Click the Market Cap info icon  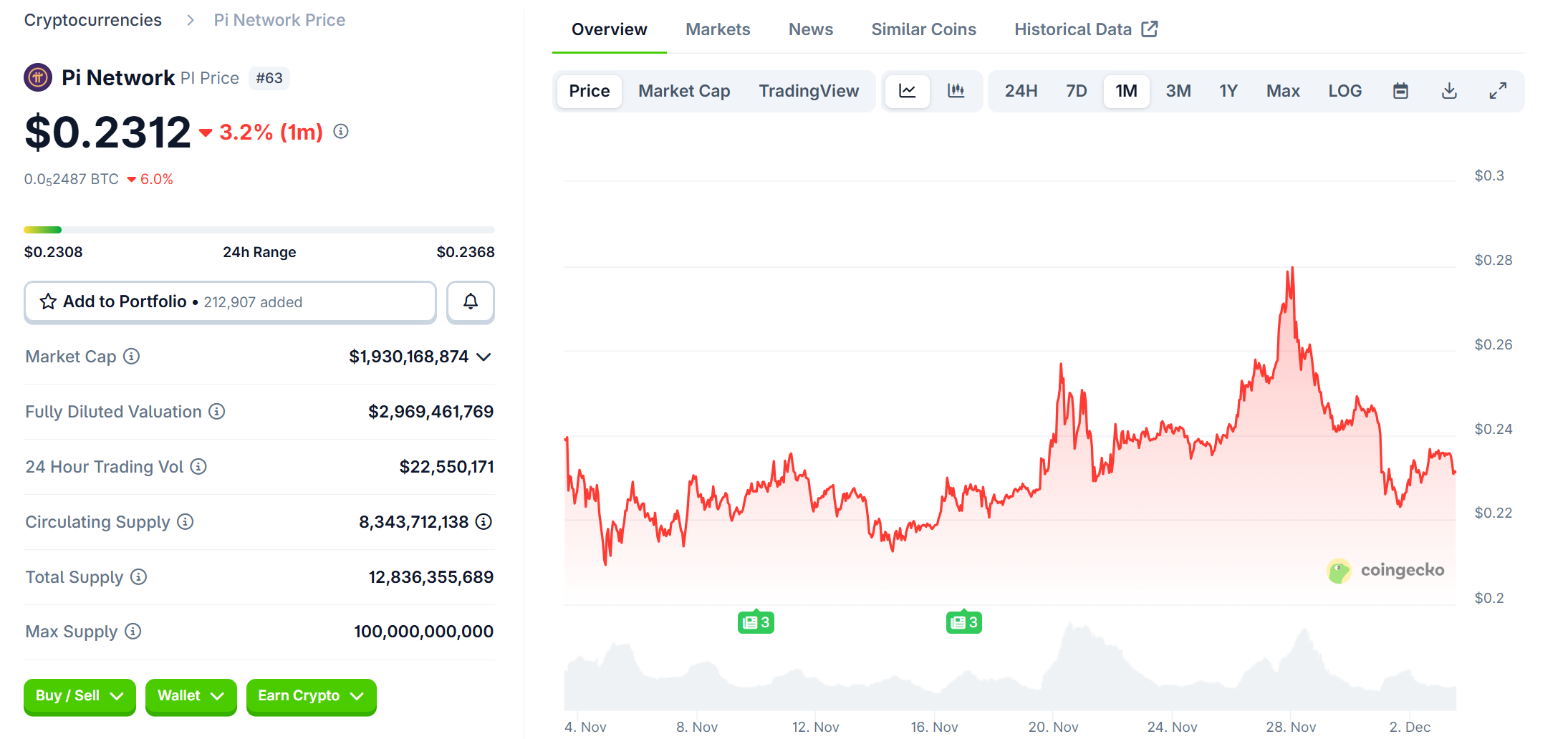(x=132, y=356)
